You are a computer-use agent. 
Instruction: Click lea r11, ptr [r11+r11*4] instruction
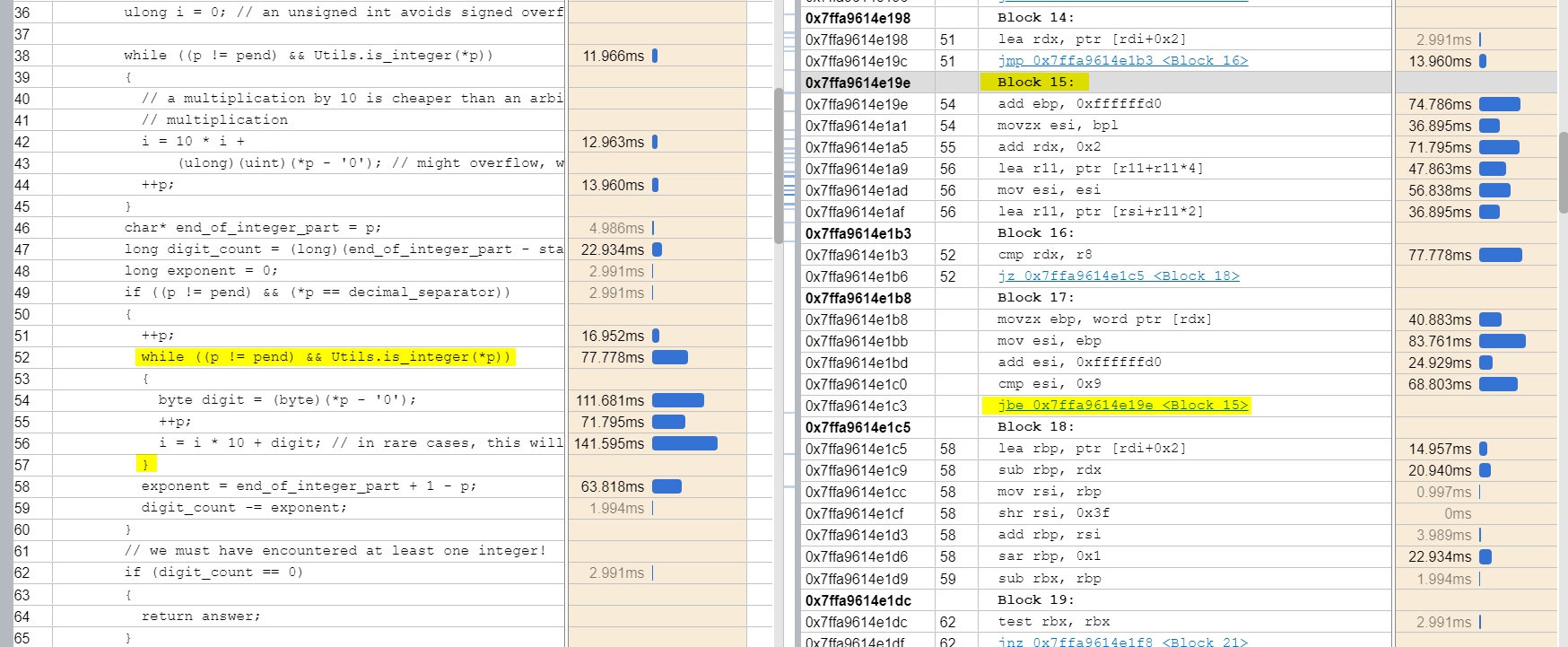tap(1101, 169)
